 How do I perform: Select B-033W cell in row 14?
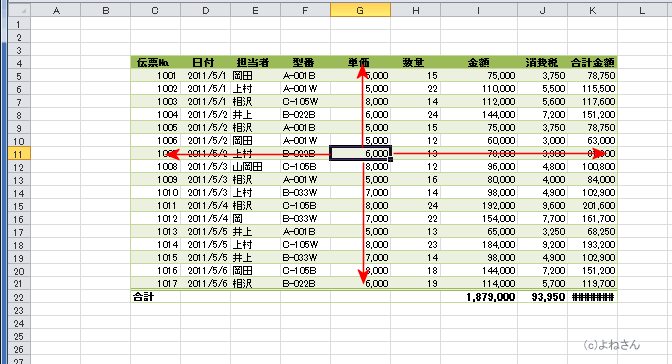[305, 193]
